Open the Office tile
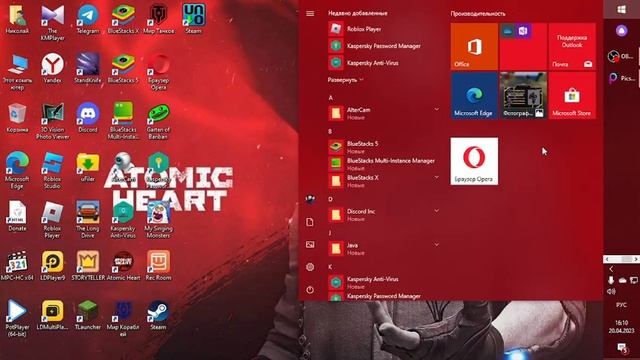640x360 pixels. tap(474, 47)
